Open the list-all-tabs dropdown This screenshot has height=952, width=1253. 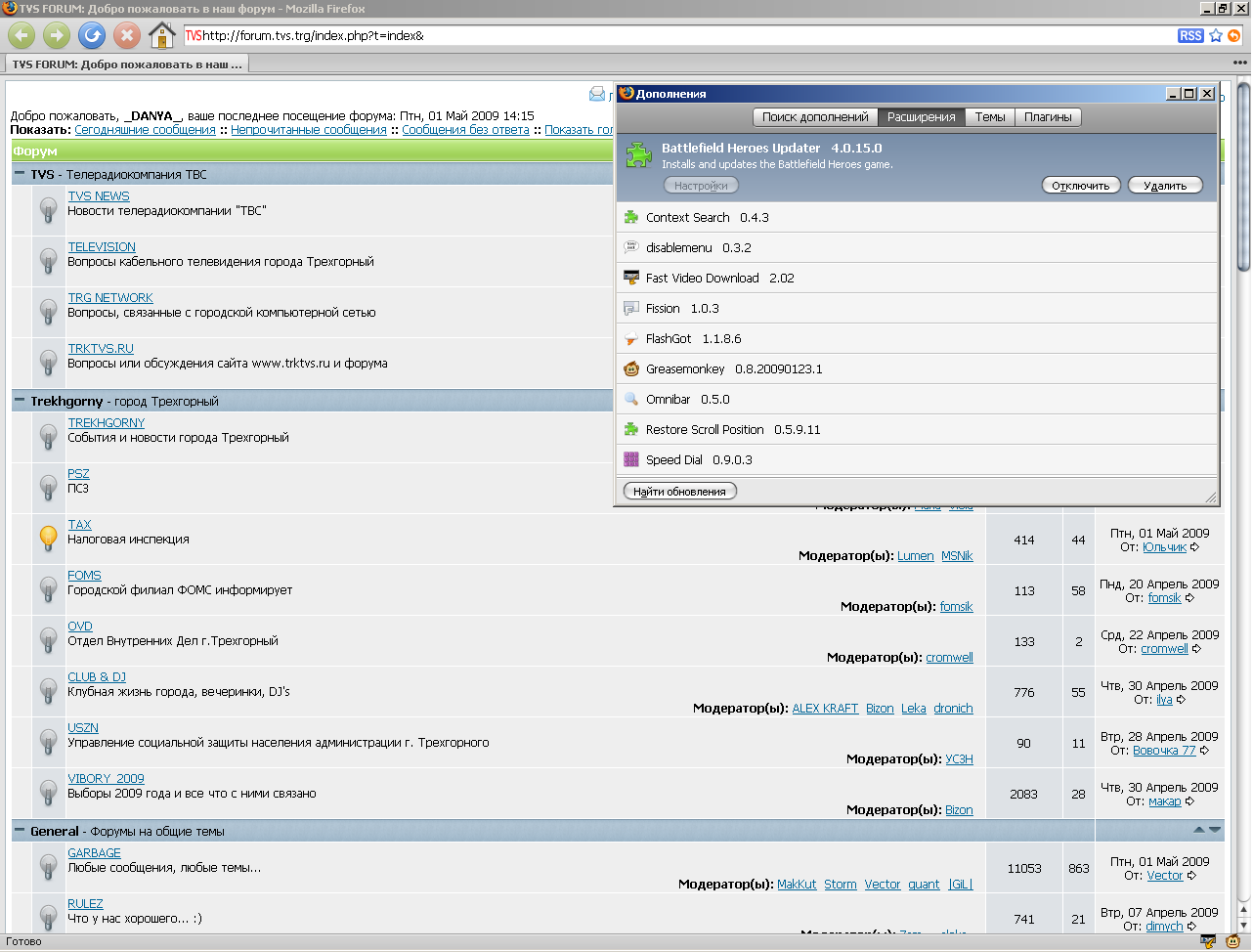pyautogui.click(x=1239, y=64)
